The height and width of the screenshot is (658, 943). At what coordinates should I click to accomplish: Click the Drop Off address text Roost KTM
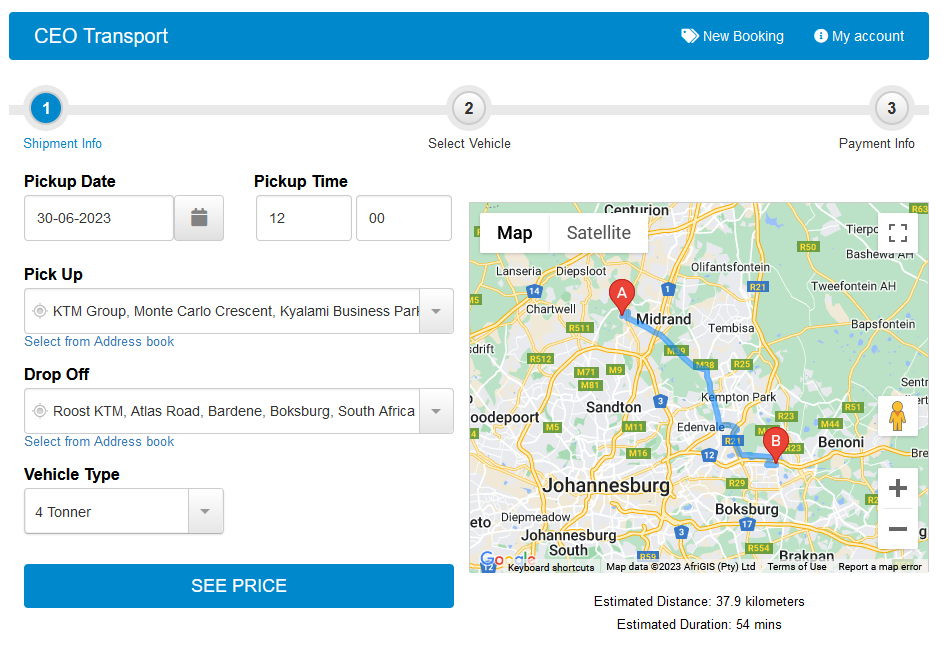(x=234, y=411)
